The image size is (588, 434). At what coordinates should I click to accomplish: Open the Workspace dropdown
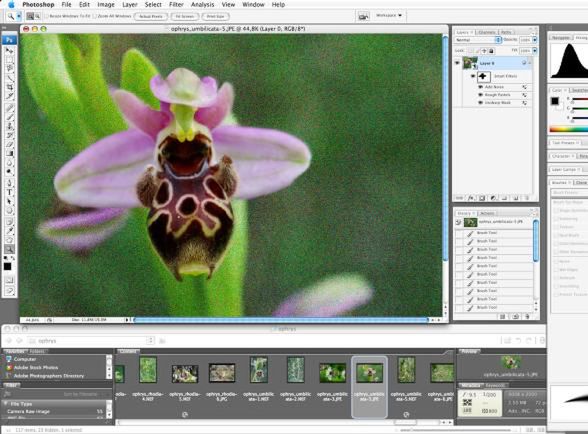pyautogui.click(x=389, y=15)
